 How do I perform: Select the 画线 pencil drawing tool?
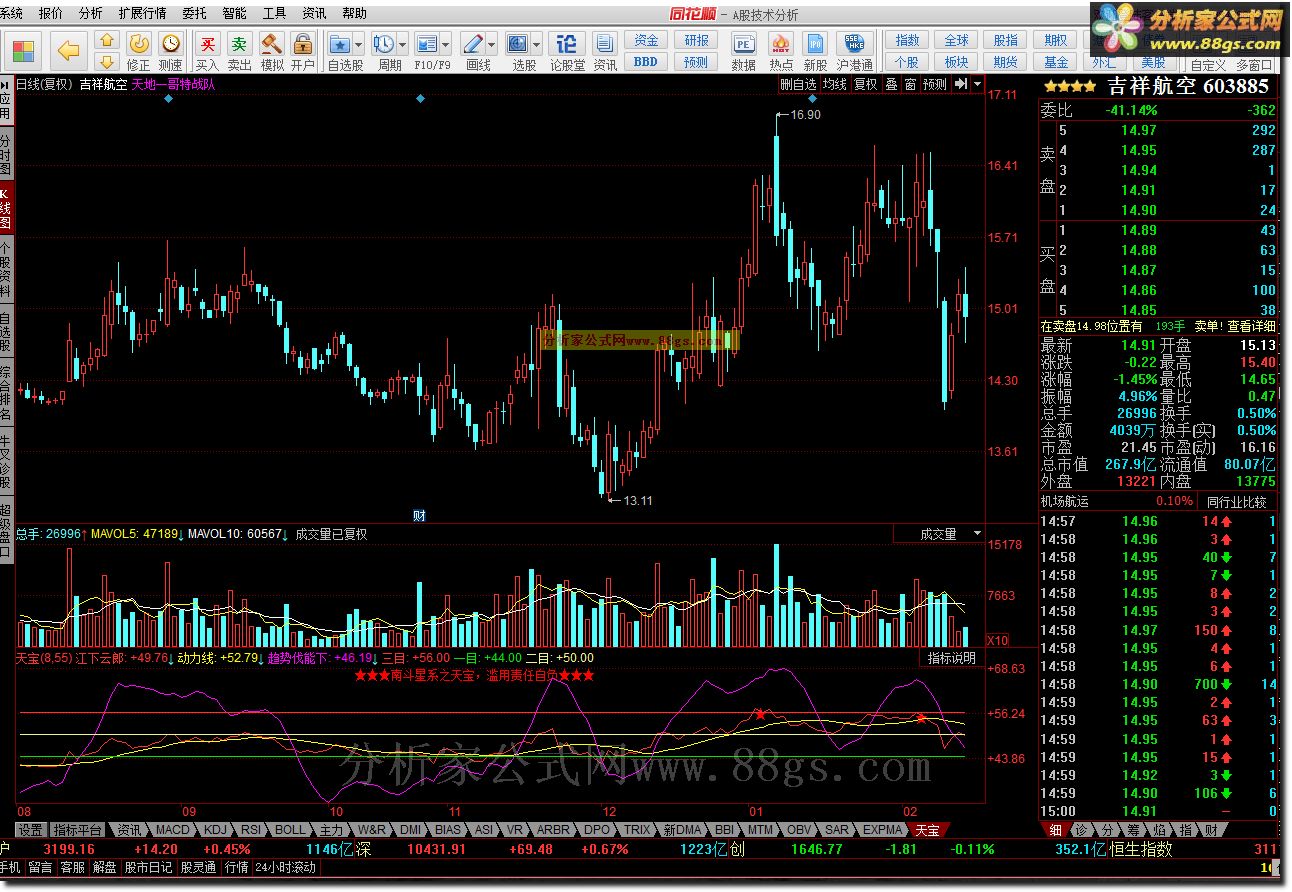point(472,43)
